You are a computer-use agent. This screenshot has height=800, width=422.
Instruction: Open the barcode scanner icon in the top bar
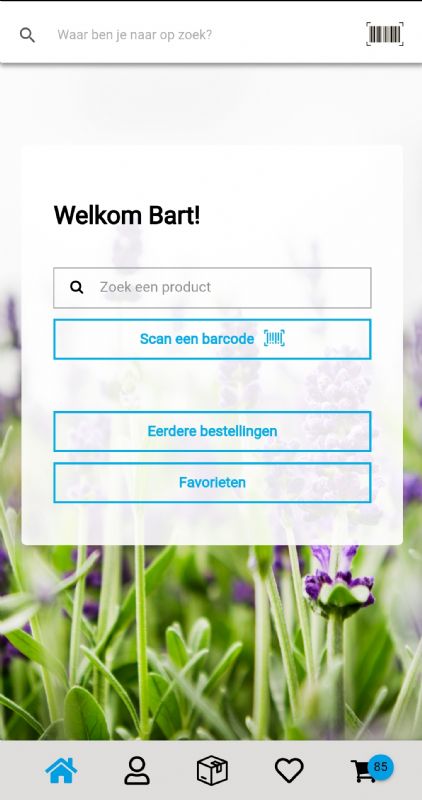385,34
